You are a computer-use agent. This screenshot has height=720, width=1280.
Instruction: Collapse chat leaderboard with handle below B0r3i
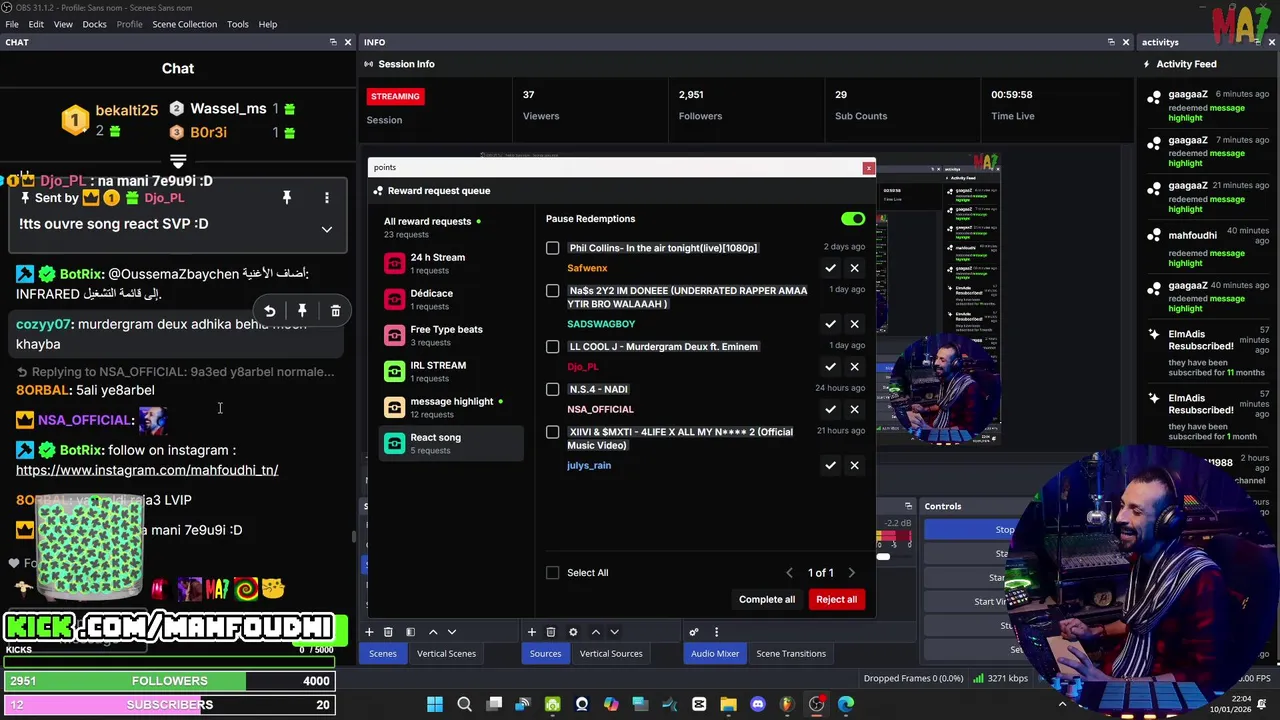[178, 161]
